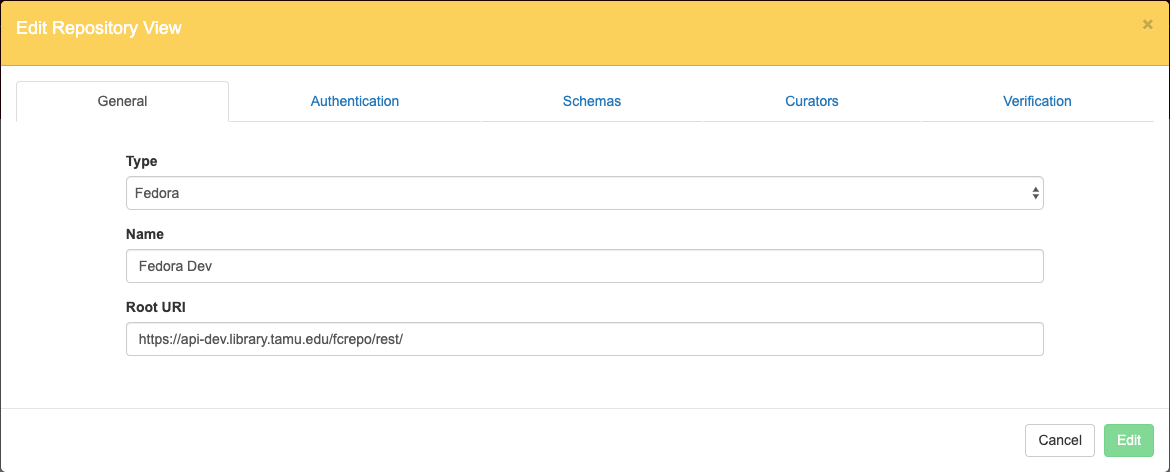Screen dimensions: 1170x472
Task: Show the Verification tab
Action: pyautogui.click(x=1037, y=101)
